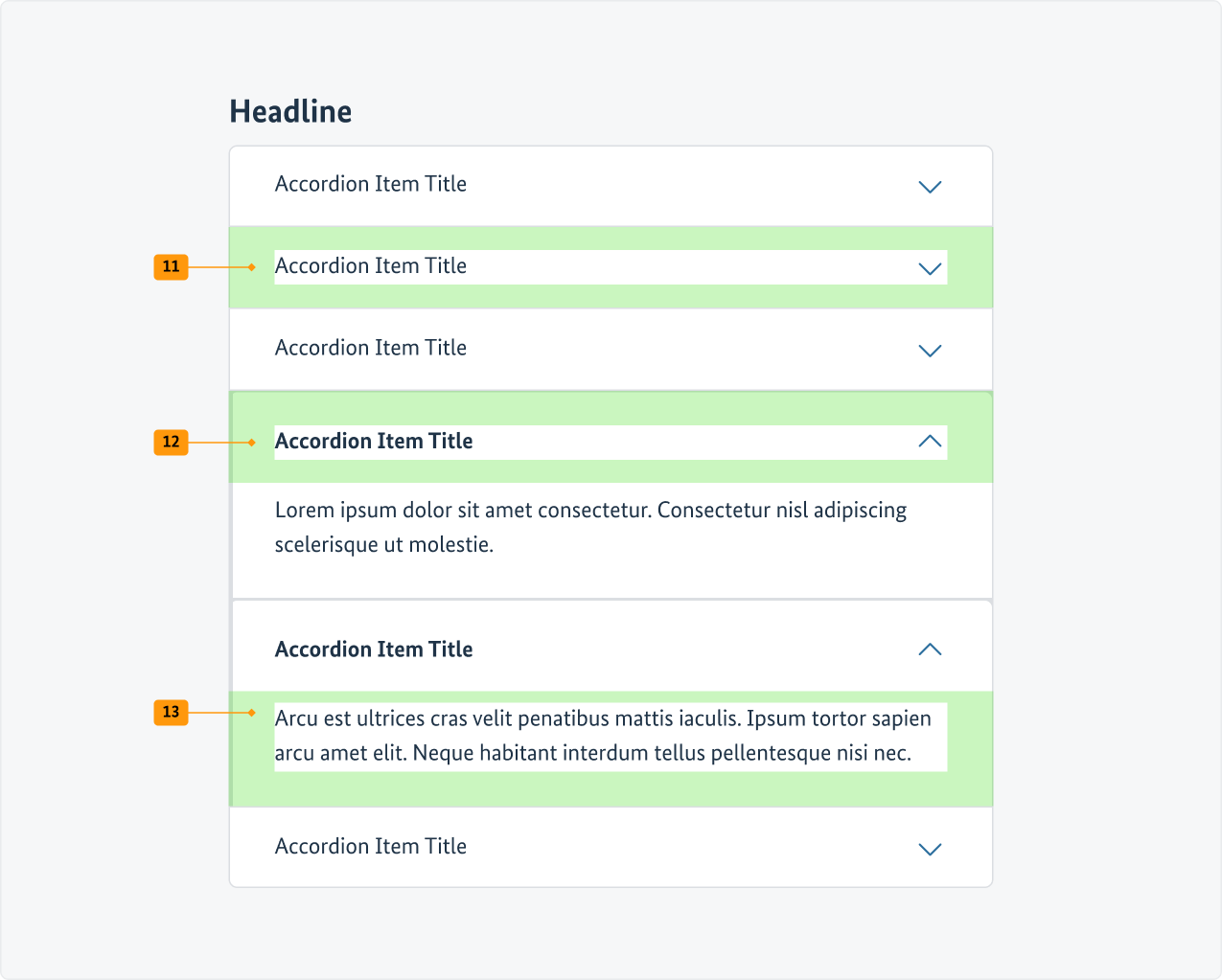Click the orange diamond marker beside badge 12

pos(252,443)
